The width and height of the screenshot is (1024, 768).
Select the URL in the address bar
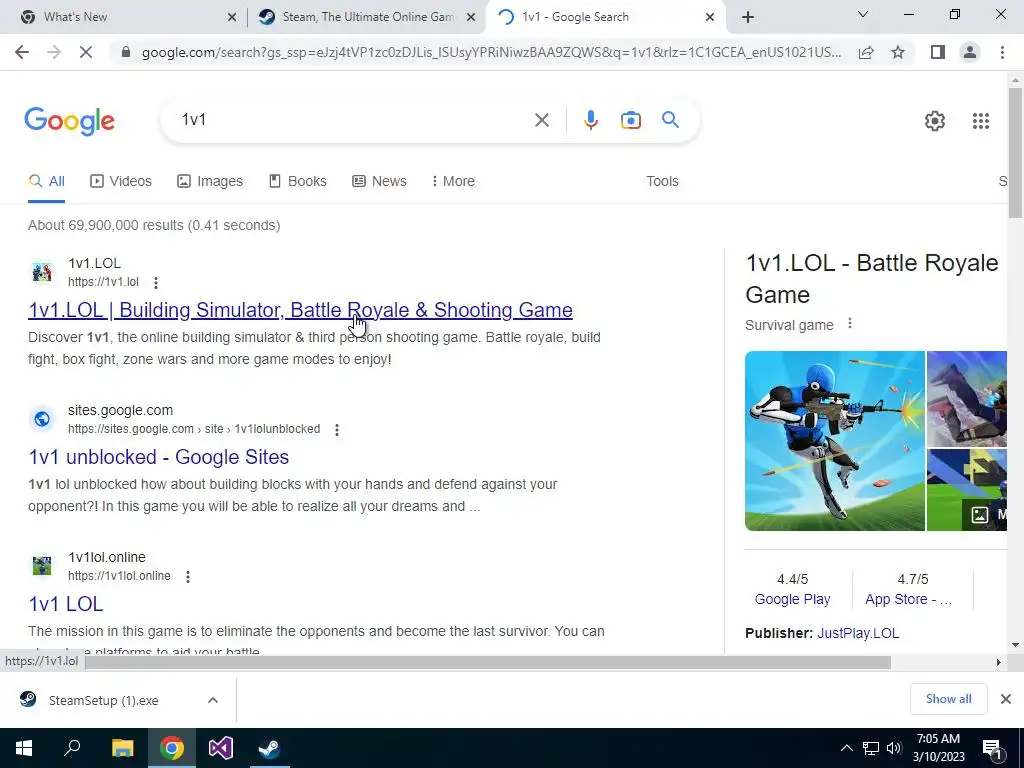491,52
